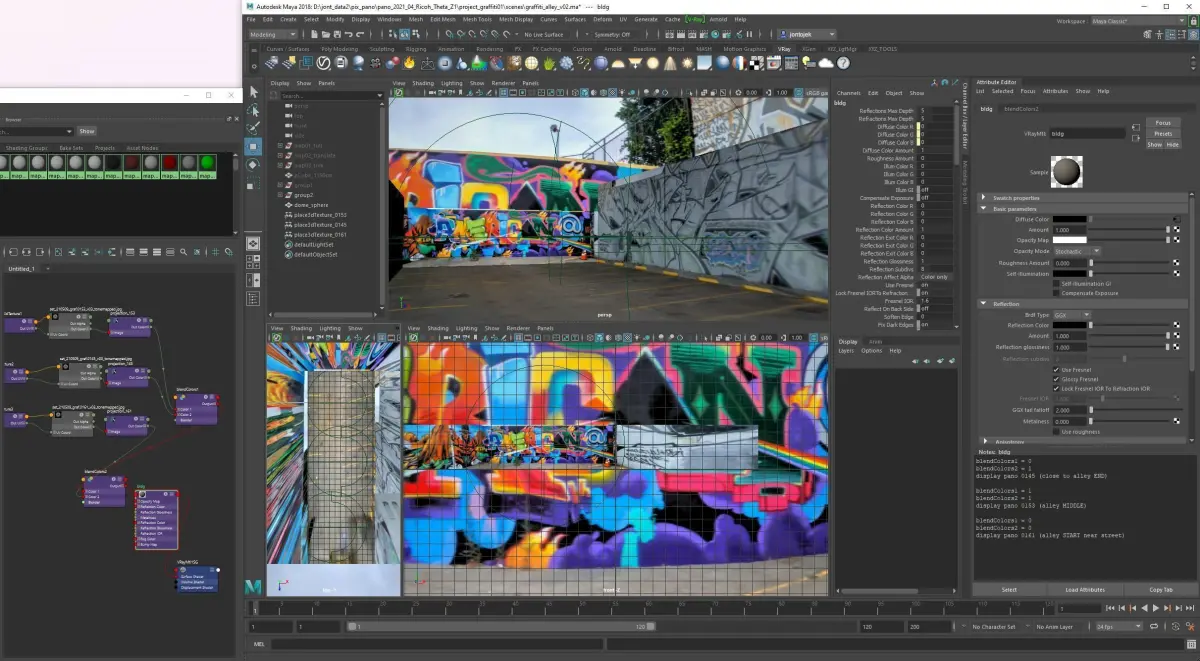Toggle the Use Fresnel checkbox
1200x661 pixels.
pos(1056,370)
